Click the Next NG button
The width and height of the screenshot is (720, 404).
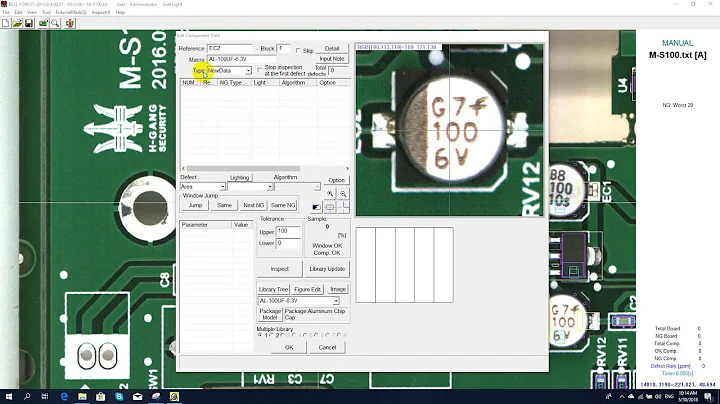[x=253, y=205]
